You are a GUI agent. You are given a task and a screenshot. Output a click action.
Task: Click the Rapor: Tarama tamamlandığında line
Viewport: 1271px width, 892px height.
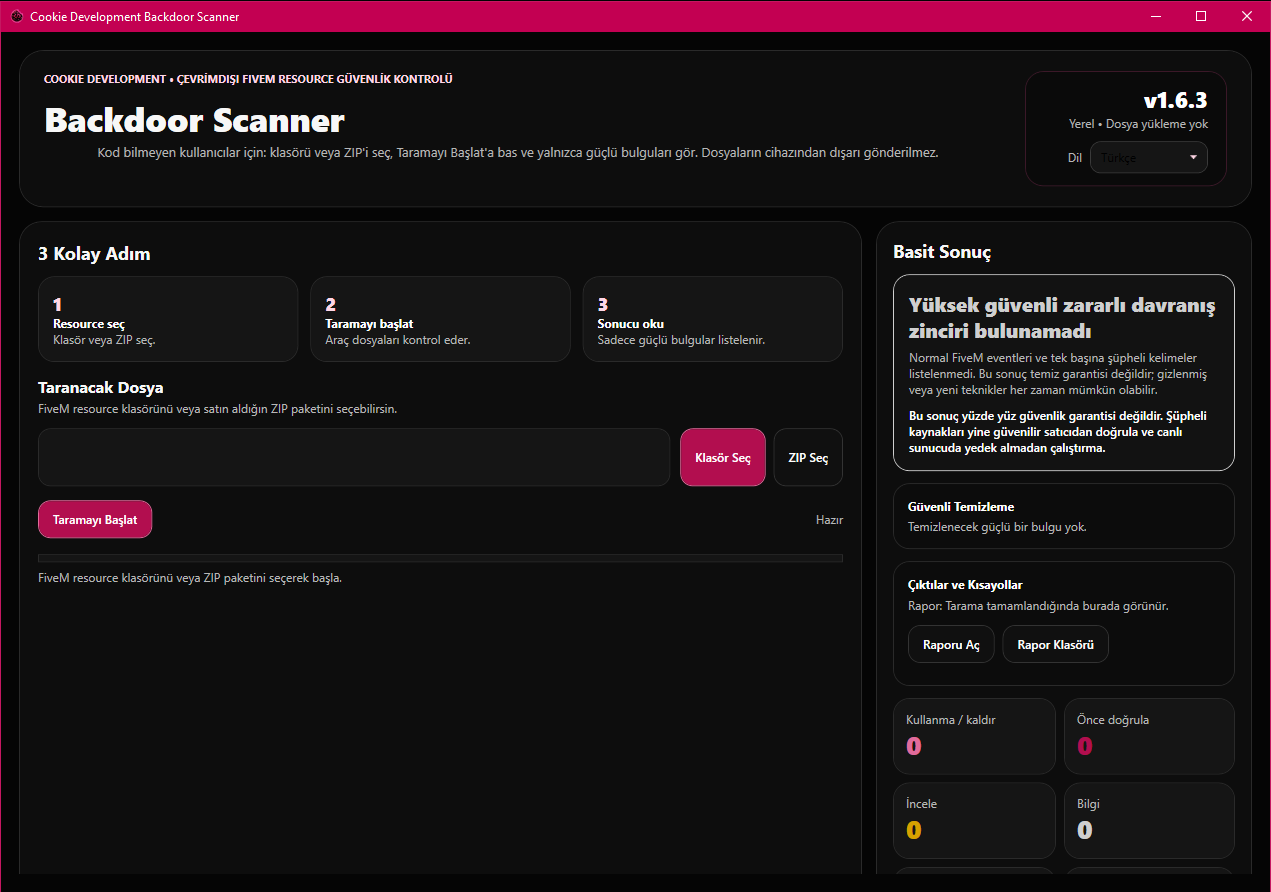click(1038, 606)
